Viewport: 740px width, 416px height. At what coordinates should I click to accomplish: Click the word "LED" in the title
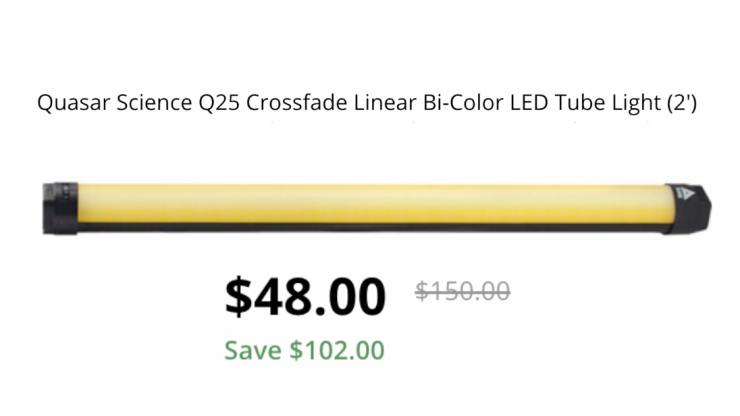tap(520, 103)
